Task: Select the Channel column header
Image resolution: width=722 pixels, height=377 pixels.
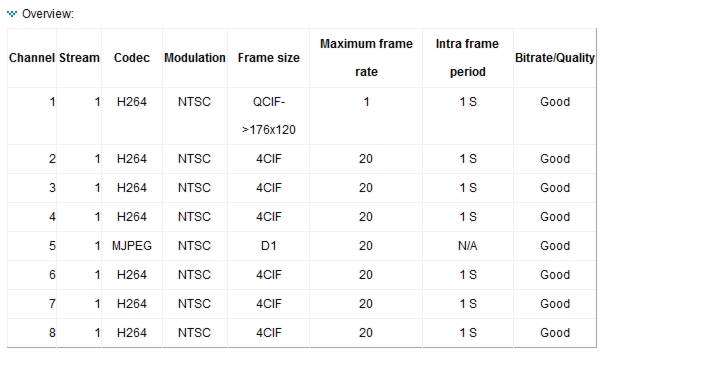Action: pyautogui.click(x=31, y=58)
